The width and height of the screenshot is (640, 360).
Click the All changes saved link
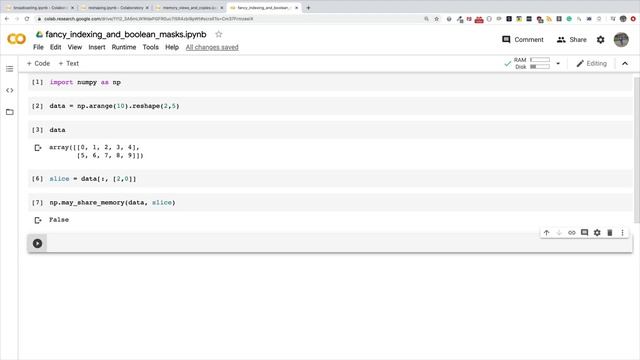pyautogui.click(x=212, y=47)
